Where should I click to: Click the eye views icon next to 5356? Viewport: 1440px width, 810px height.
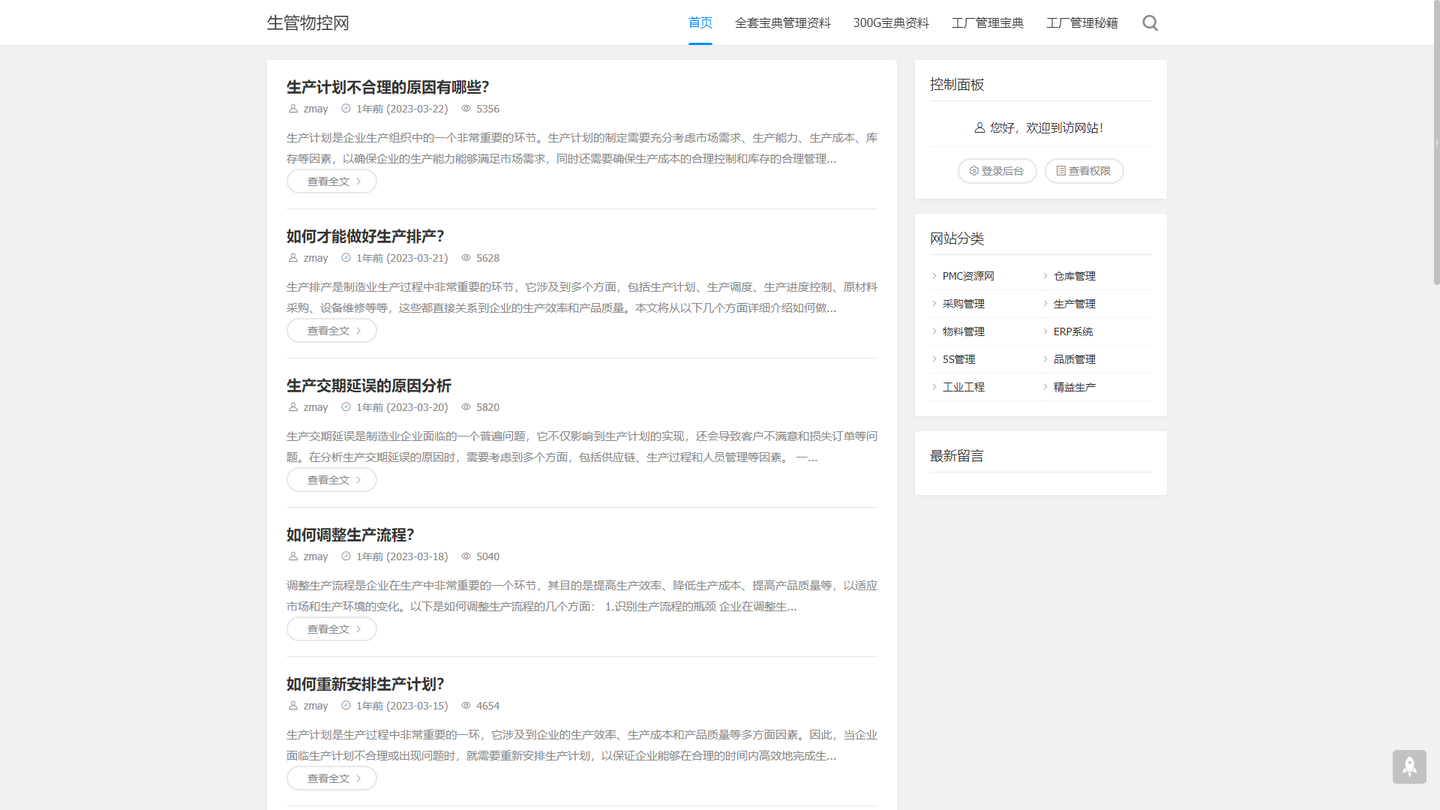click(466, 109)
